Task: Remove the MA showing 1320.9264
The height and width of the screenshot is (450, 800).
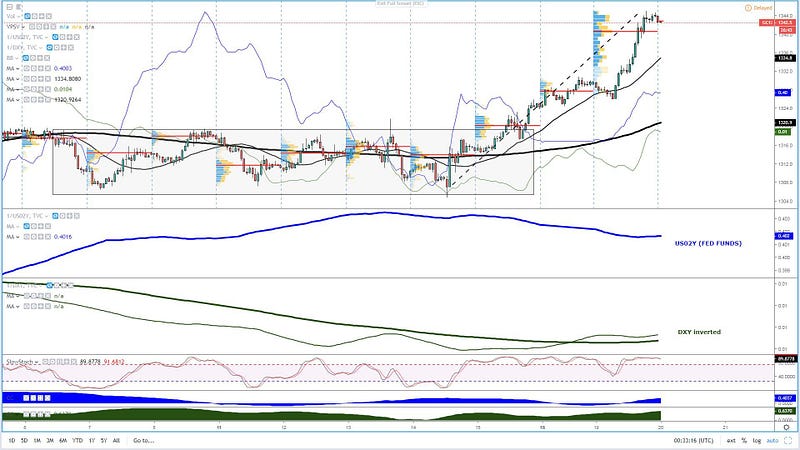Action: click(x=48, y=100)
